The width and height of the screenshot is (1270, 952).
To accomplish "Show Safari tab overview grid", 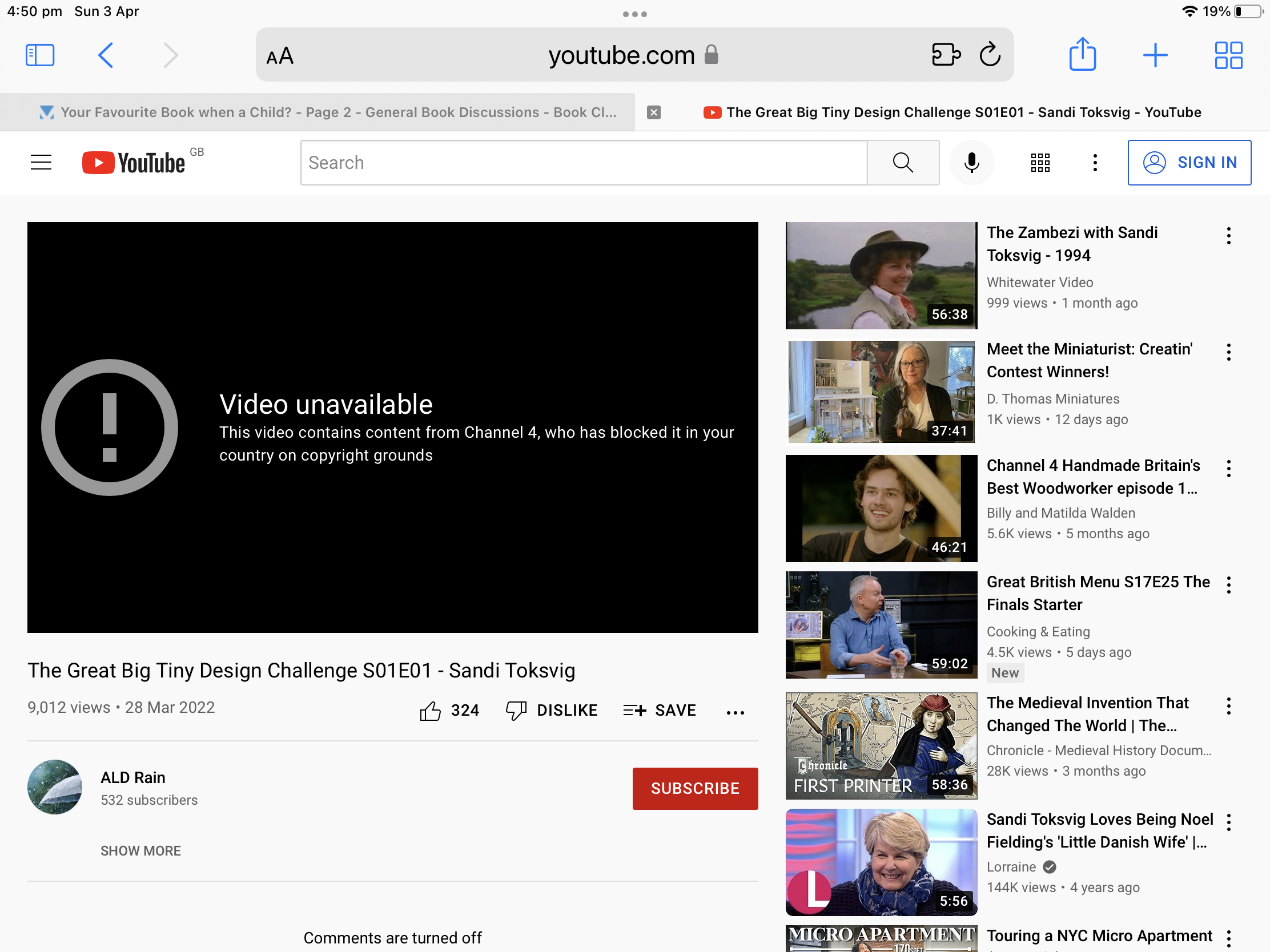I will coord(1228,55).
